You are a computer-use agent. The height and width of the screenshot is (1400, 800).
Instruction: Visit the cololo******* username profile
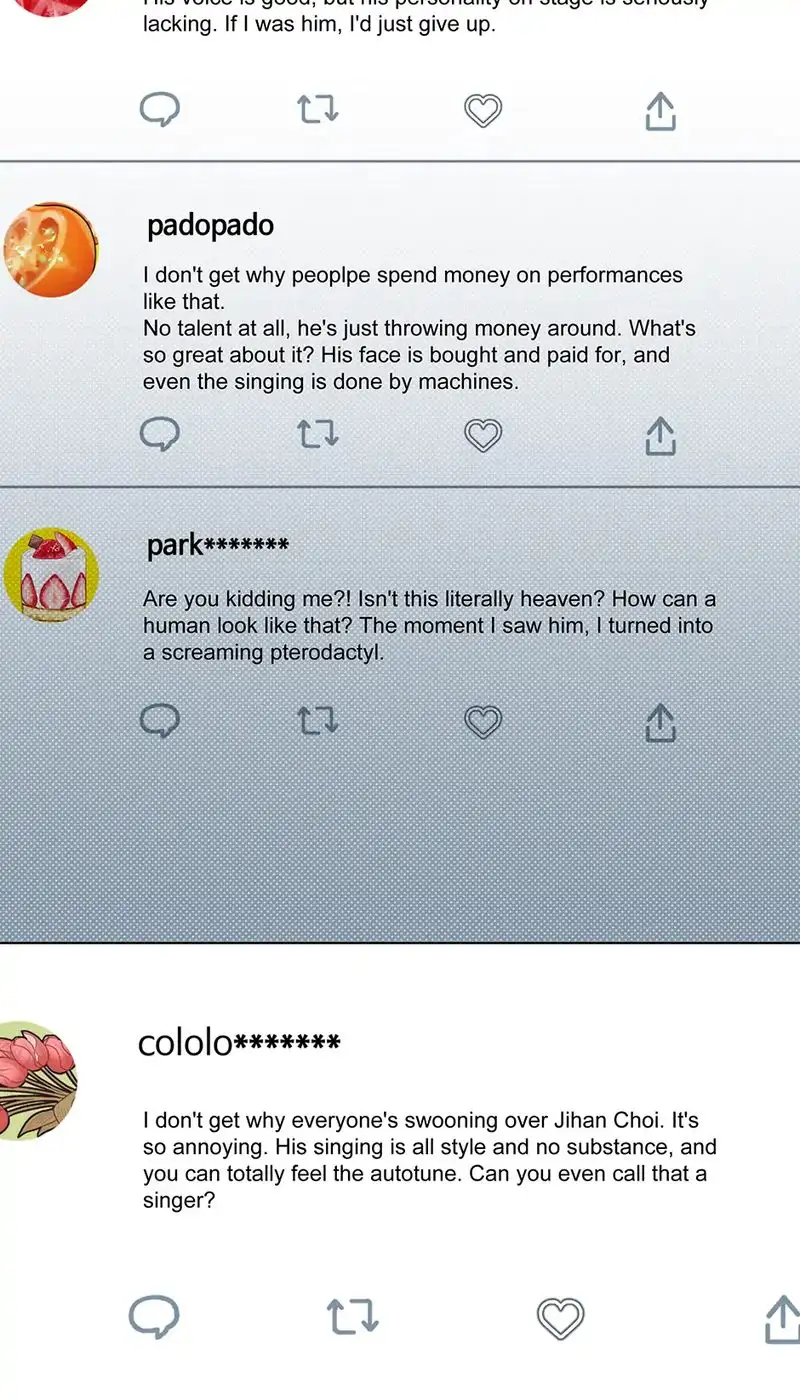[239, 1043]
